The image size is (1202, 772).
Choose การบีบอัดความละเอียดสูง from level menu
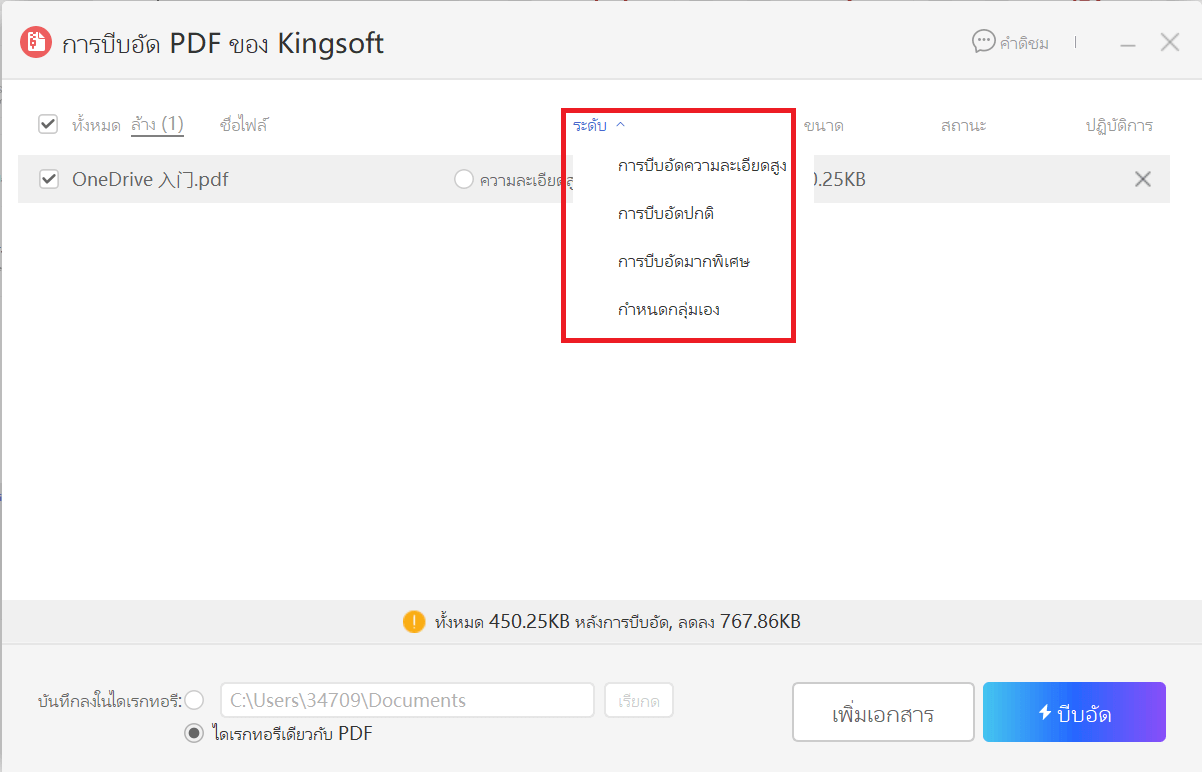tap(702, 166)
